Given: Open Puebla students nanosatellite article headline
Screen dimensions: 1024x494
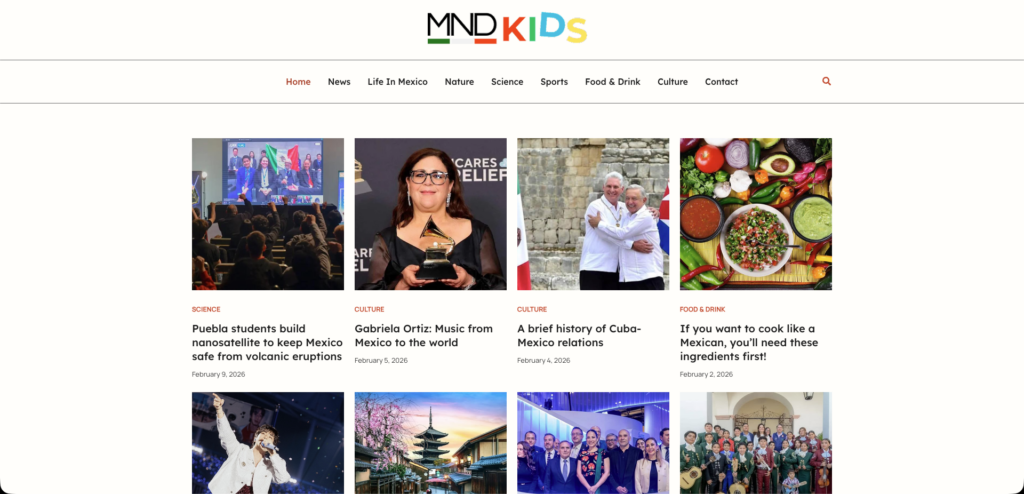Looking at the screenshot, I should click(x=267, y=342).
